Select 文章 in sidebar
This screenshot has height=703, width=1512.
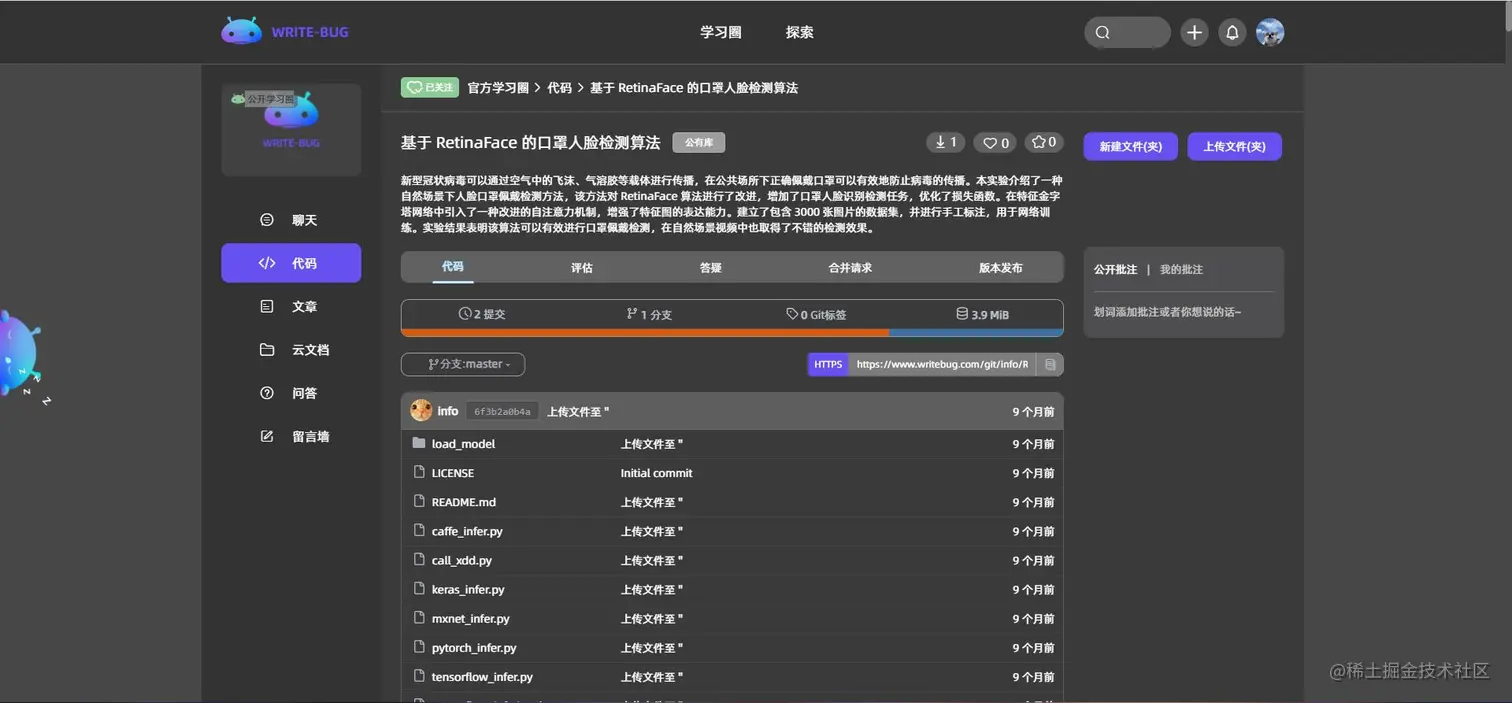pyautogui.click(x=291, y=307)
